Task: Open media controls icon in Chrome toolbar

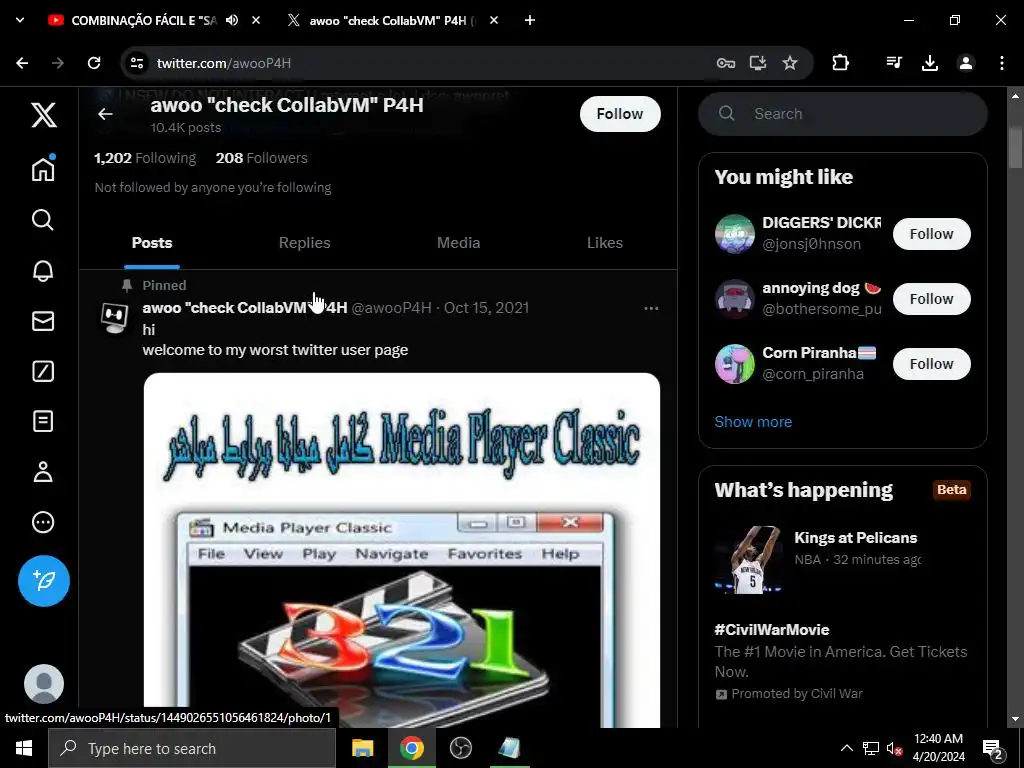Action: [x=894, y=63]
